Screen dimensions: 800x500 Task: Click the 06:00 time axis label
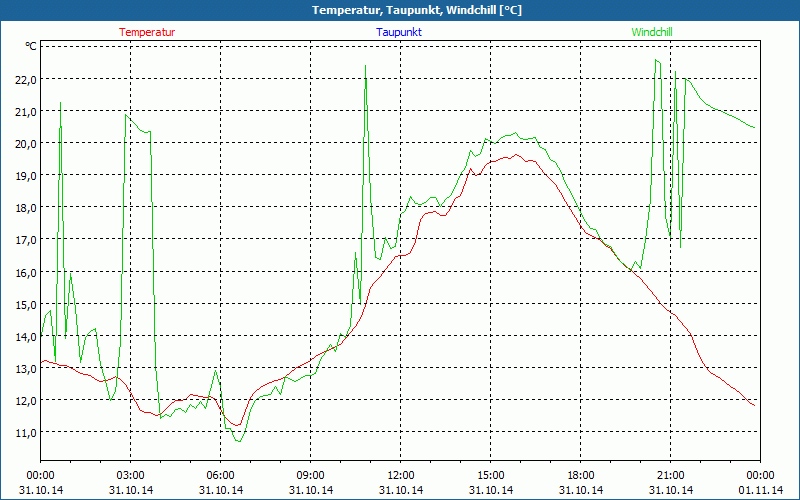(x=221, y=475)
